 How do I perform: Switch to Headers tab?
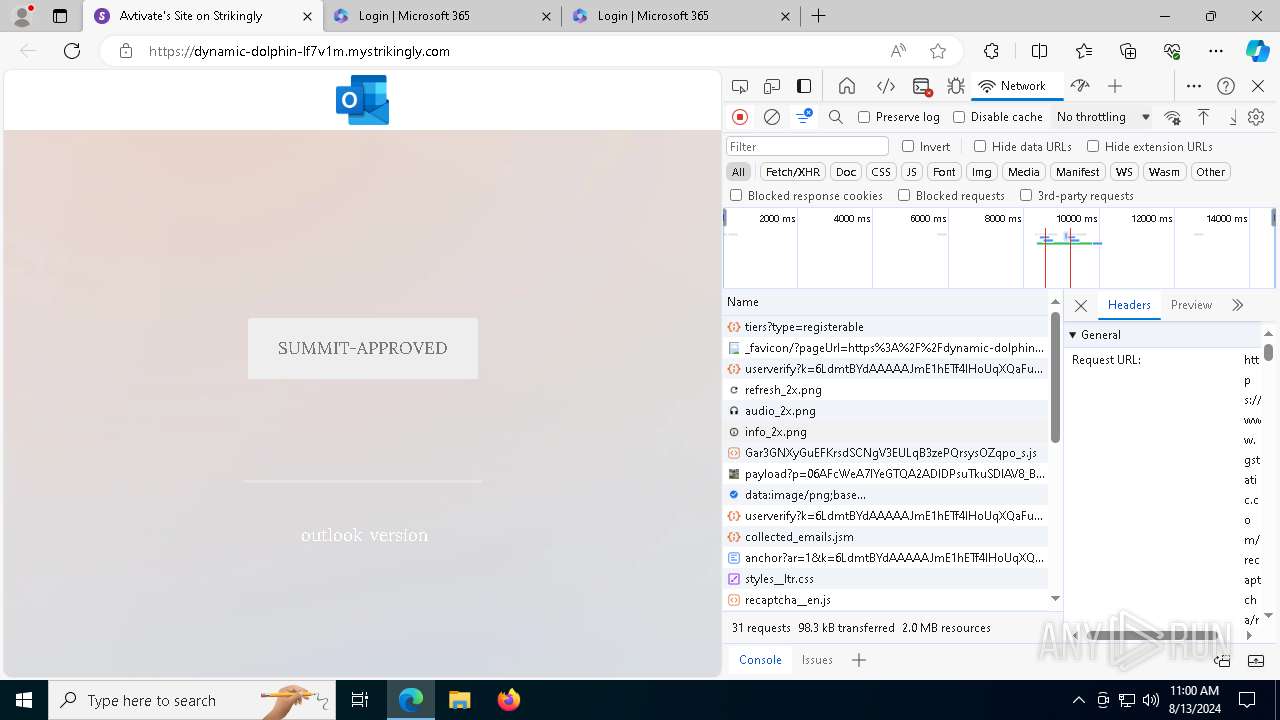tap(1129, 305)
